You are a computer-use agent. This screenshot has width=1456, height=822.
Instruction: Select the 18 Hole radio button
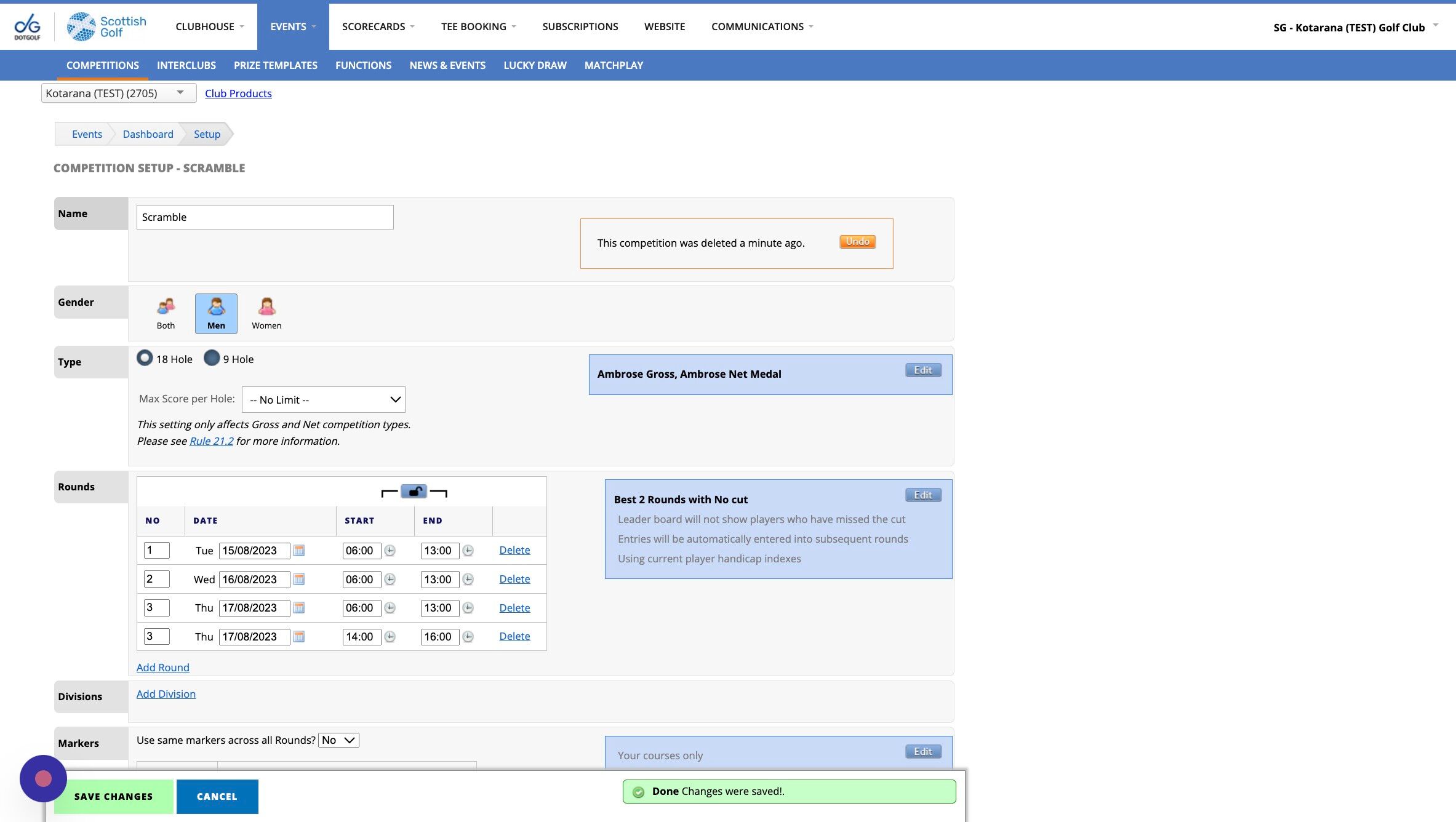tap(145, 358)
